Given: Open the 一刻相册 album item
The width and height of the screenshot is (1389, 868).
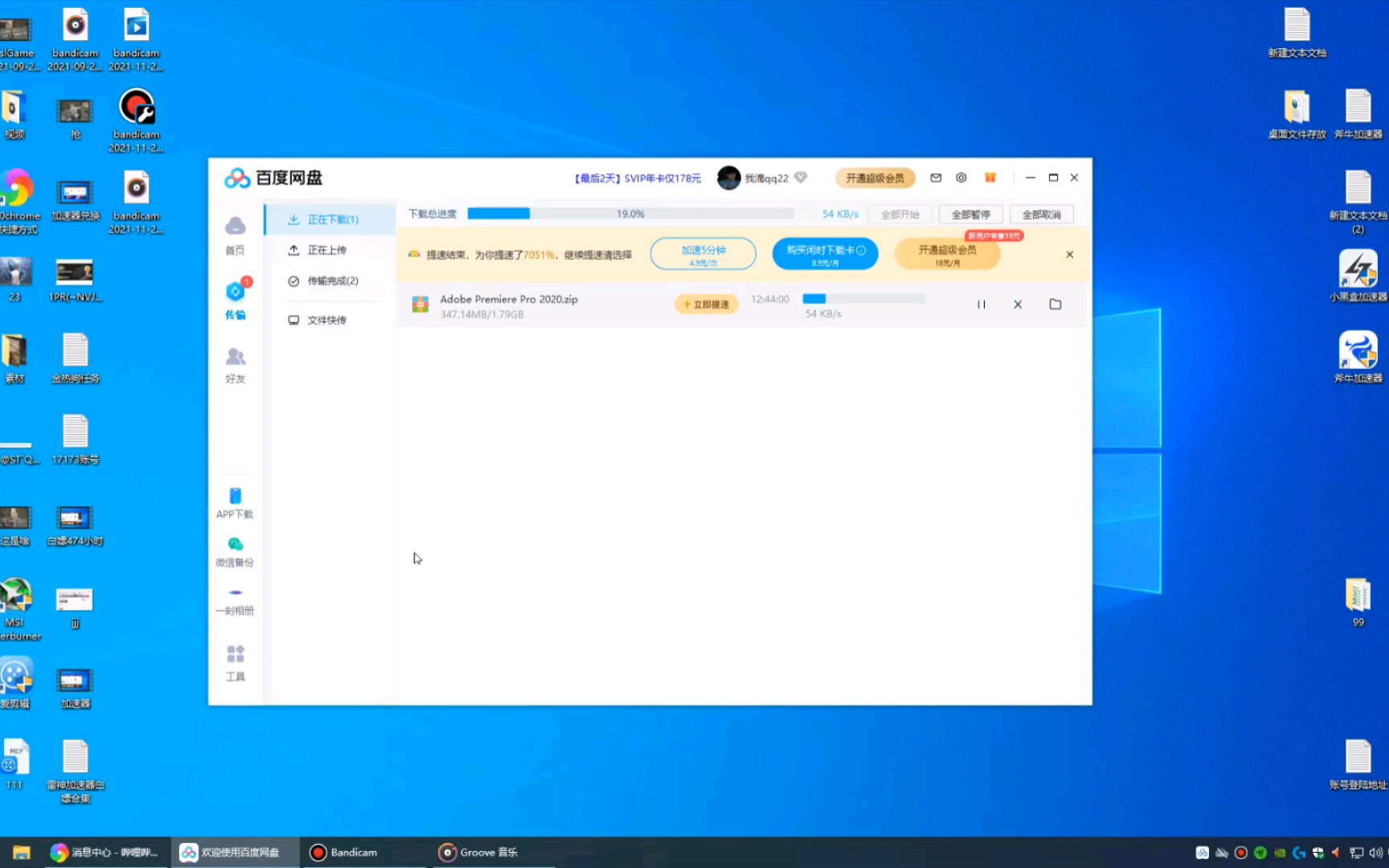Looking at the screenshot, I should click(235, 600).
